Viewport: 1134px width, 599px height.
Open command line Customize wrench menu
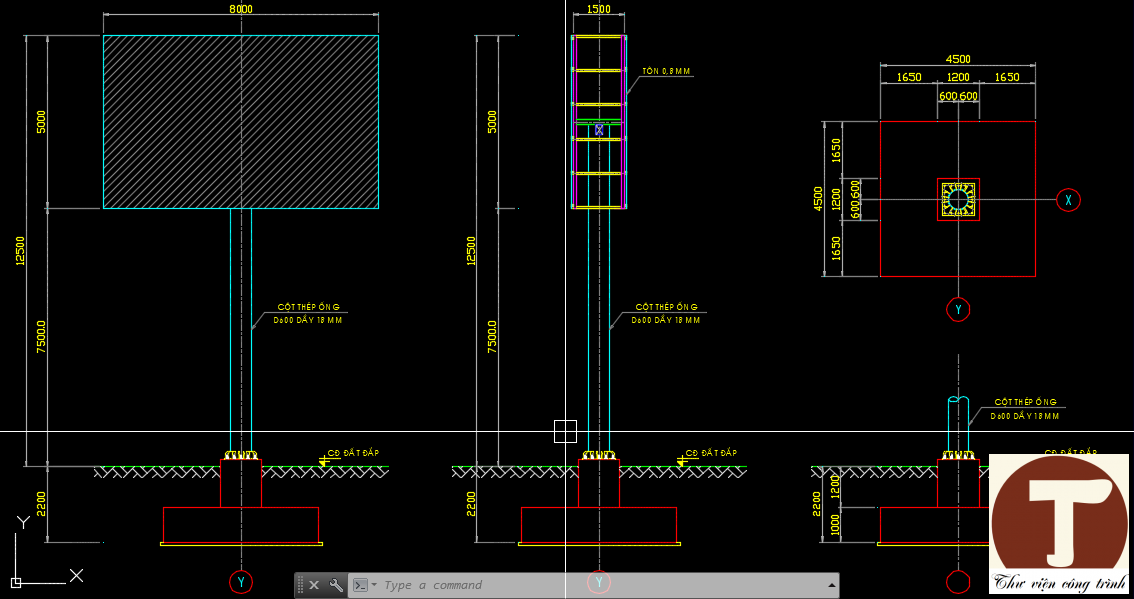336,585
